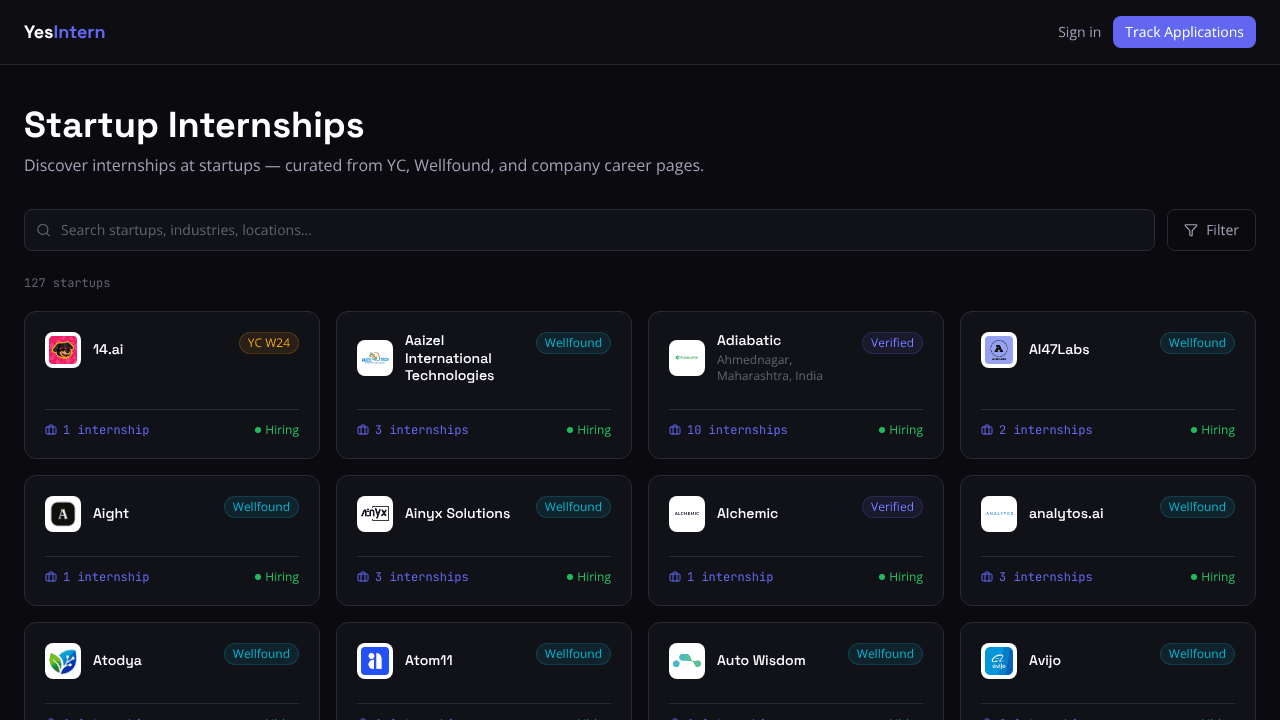Click briefcase icon on Aaizel card
The width and height of the screenshot is (1280, 720).
[x=363, y=430]
